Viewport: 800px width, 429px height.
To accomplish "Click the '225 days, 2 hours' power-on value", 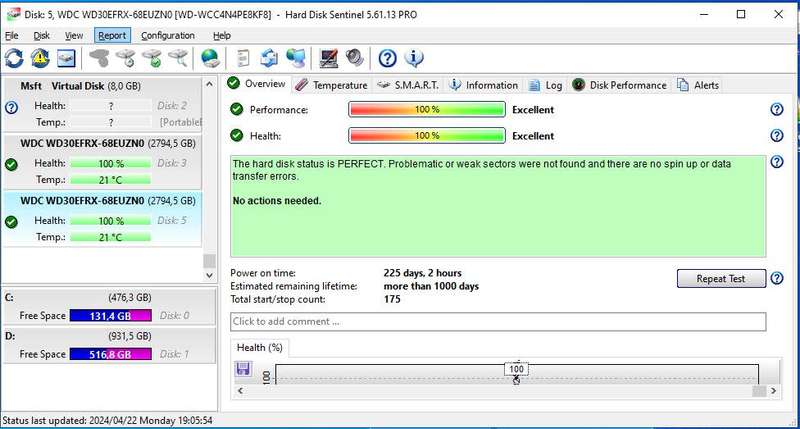I will (422, 273).
